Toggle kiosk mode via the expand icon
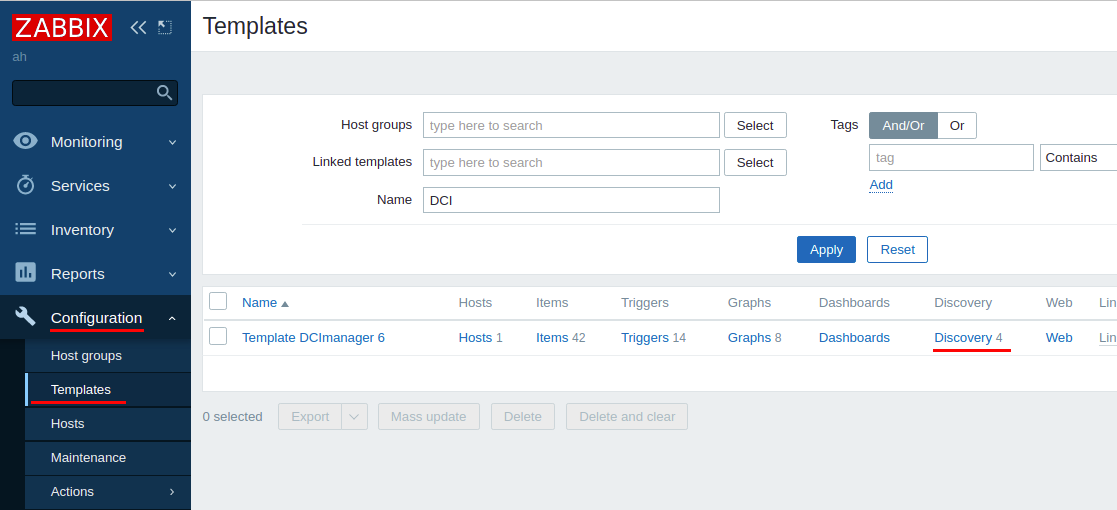 click(x=165, y=28)
